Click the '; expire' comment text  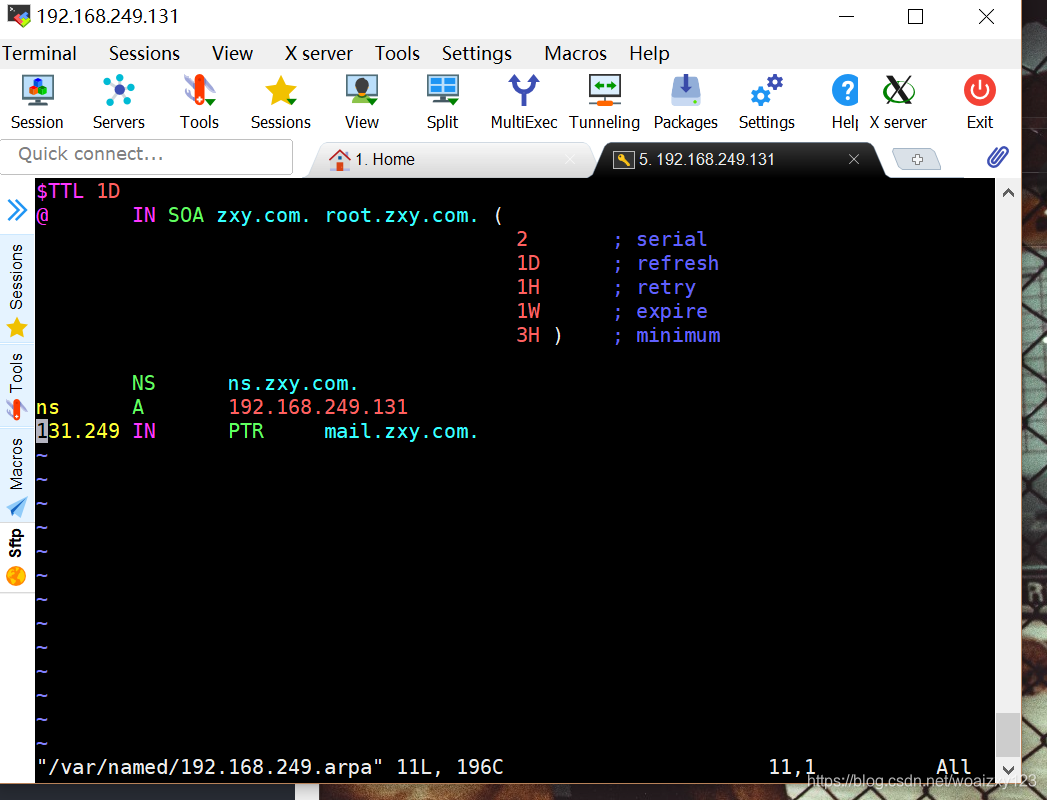point(660,311)
